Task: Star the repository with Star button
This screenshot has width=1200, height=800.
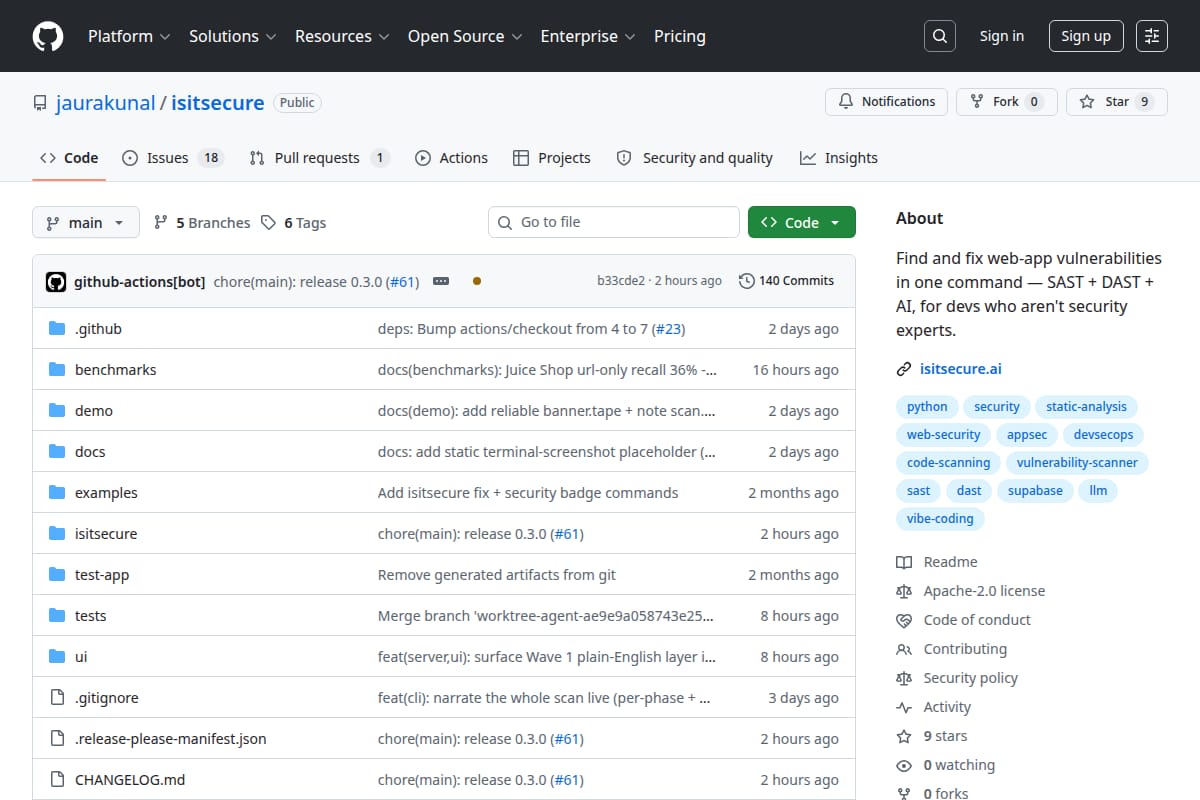Action: point(1117,101)
